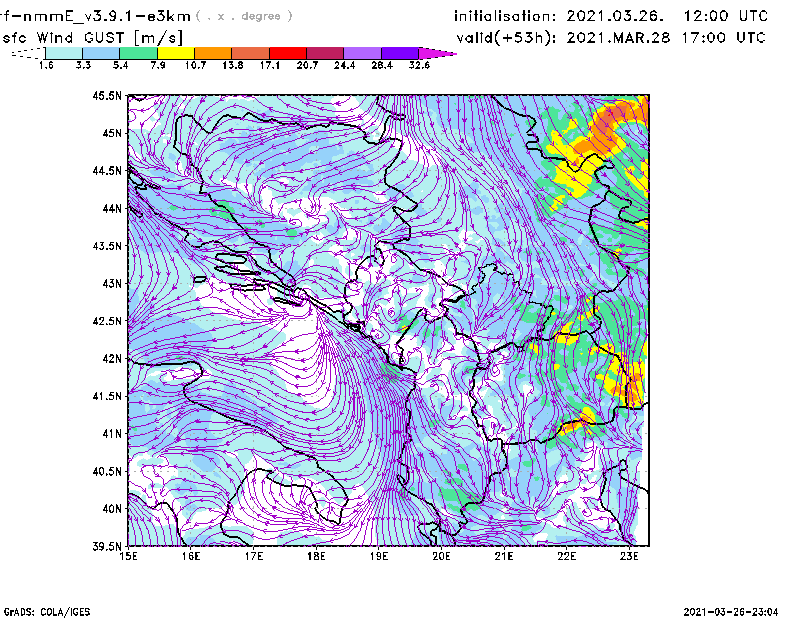Choose the crimson legend swatch after 20.7
800x618 pixels.
pos(325,53)
